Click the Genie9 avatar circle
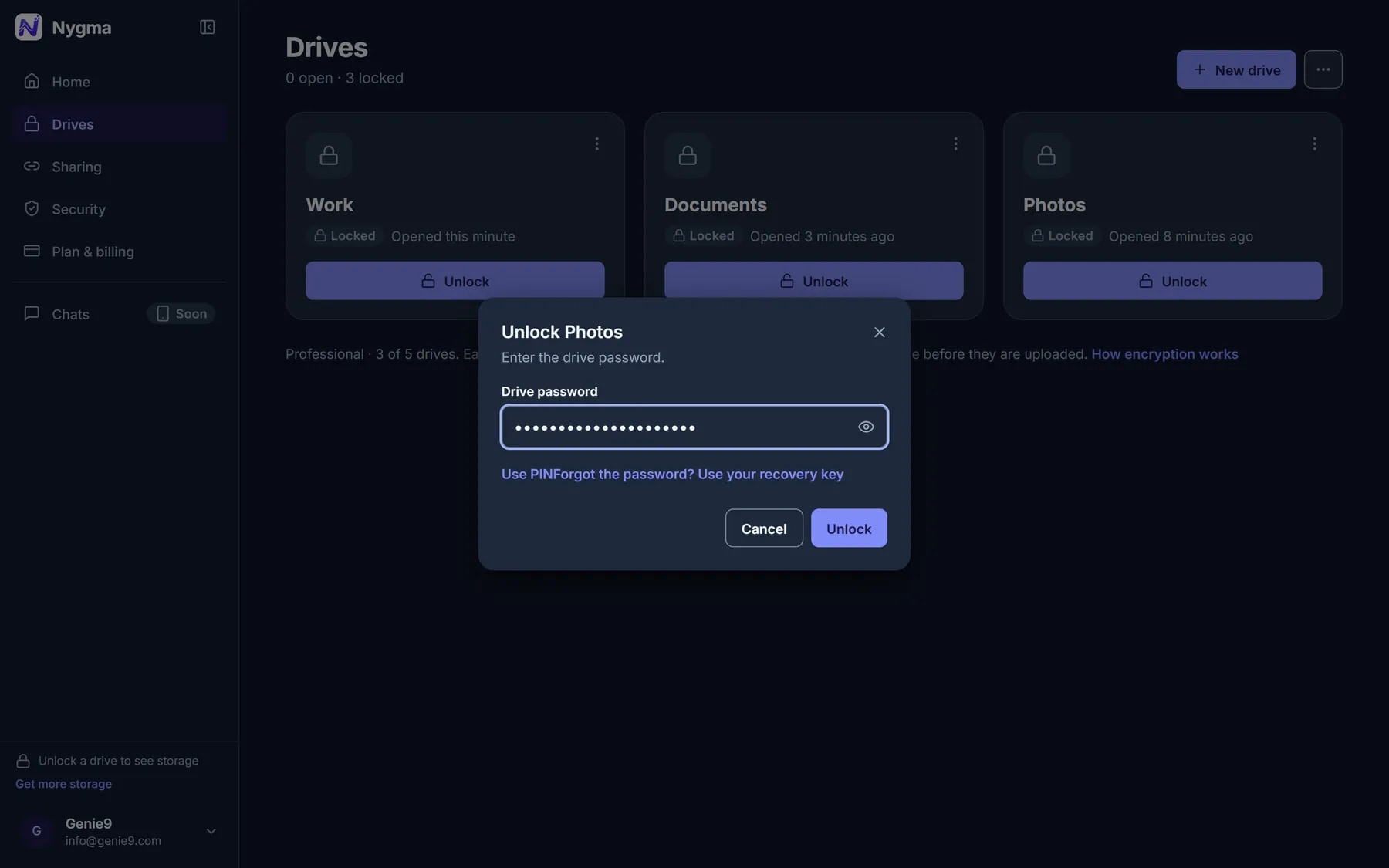 (x=36, y=831)
